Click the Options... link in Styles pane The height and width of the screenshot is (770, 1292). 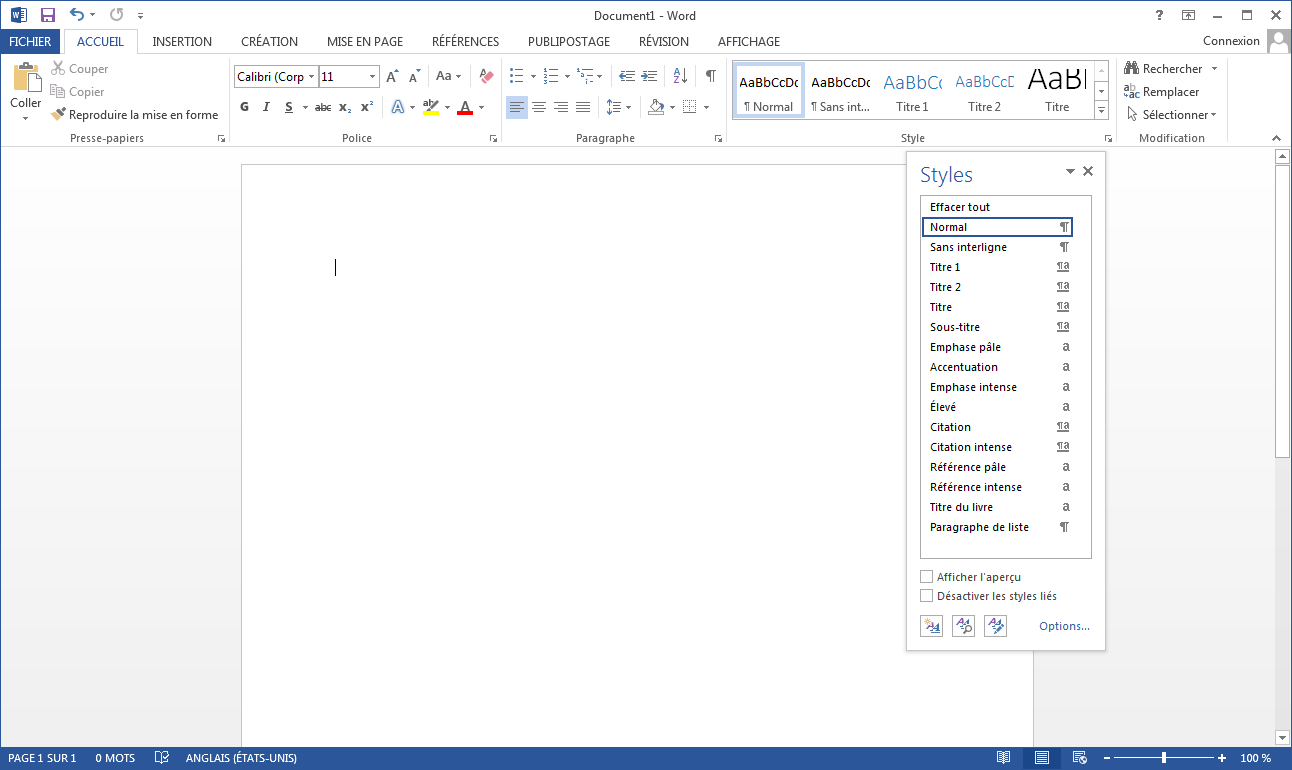[1064, 626]
